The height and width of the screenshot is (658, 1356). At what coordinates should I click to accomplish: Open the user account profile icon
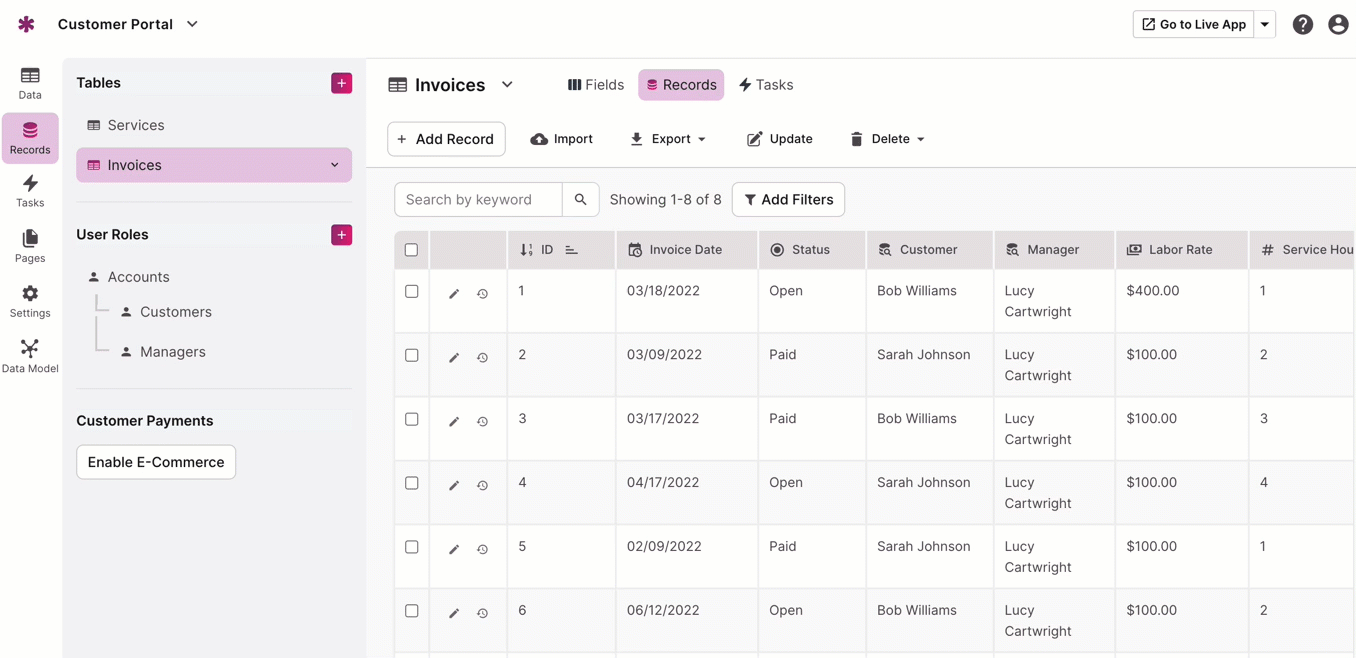(x=1338, y=25)
